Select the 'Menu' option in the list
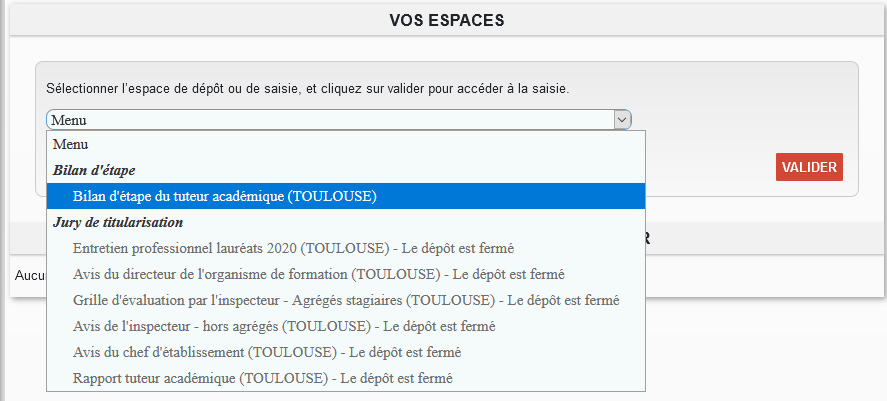The height and width of the screenshot is (401, 887). (70, 144)
